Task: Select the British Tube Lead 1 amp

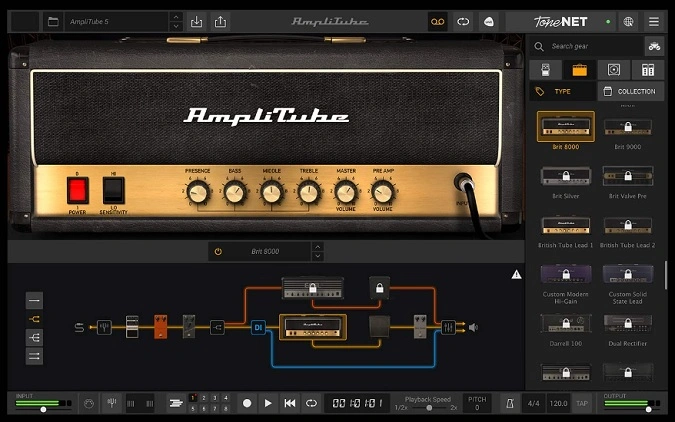Action: coord(566,225)
